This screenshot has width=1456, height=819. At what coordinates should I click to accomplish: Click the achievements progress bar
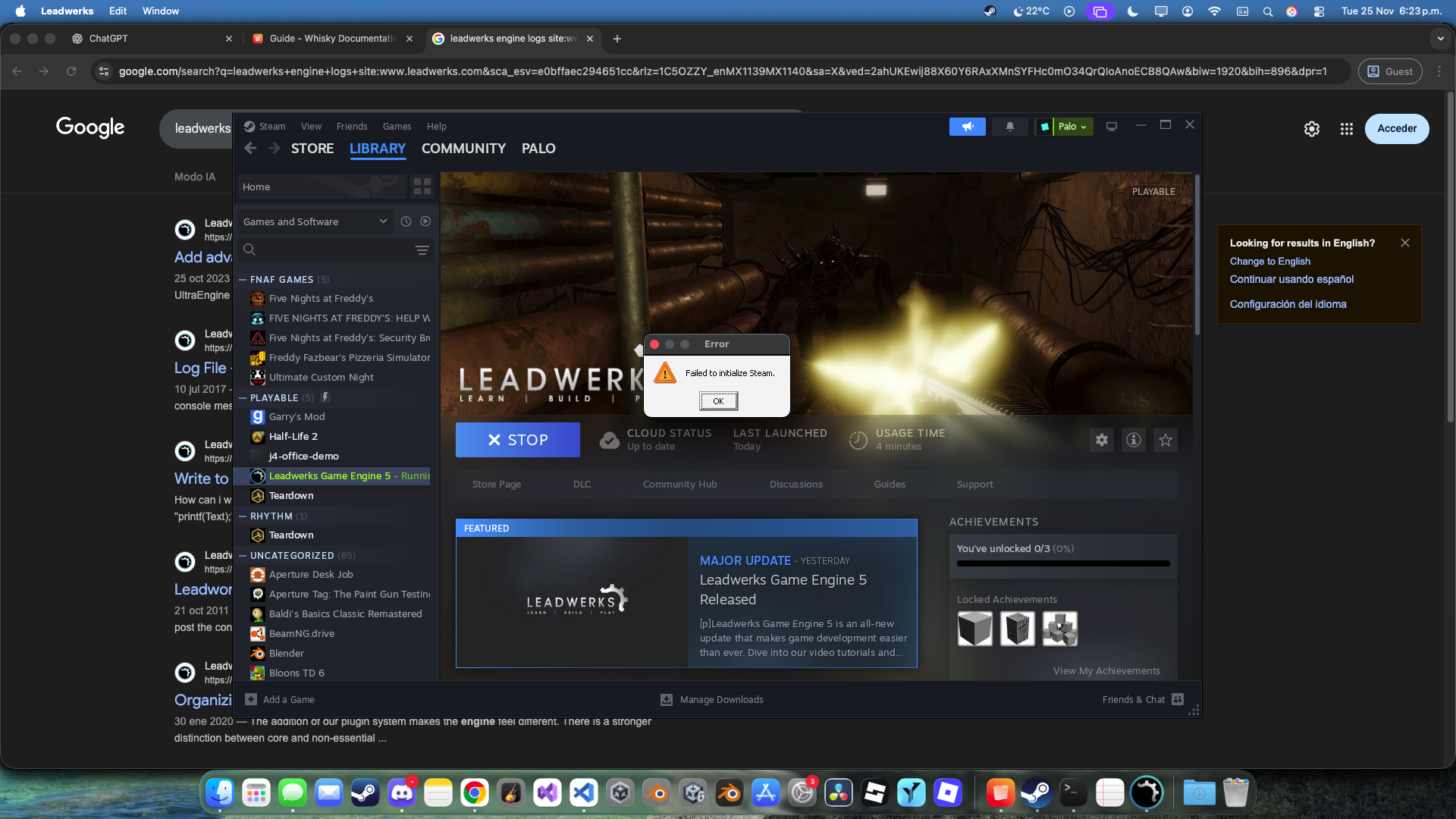point(1062,563)
